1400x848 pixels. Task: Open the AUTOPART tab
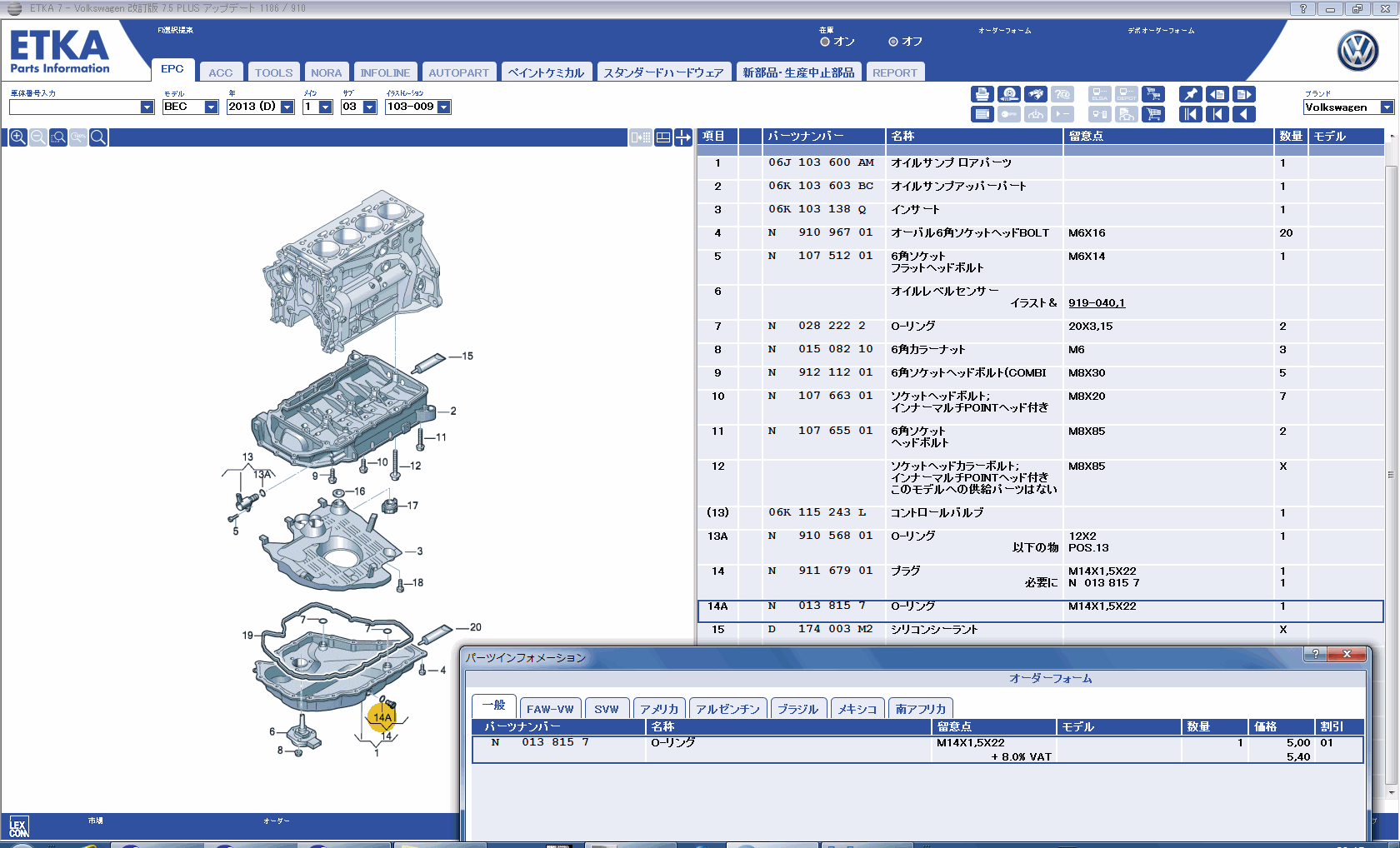pos(458,72)
